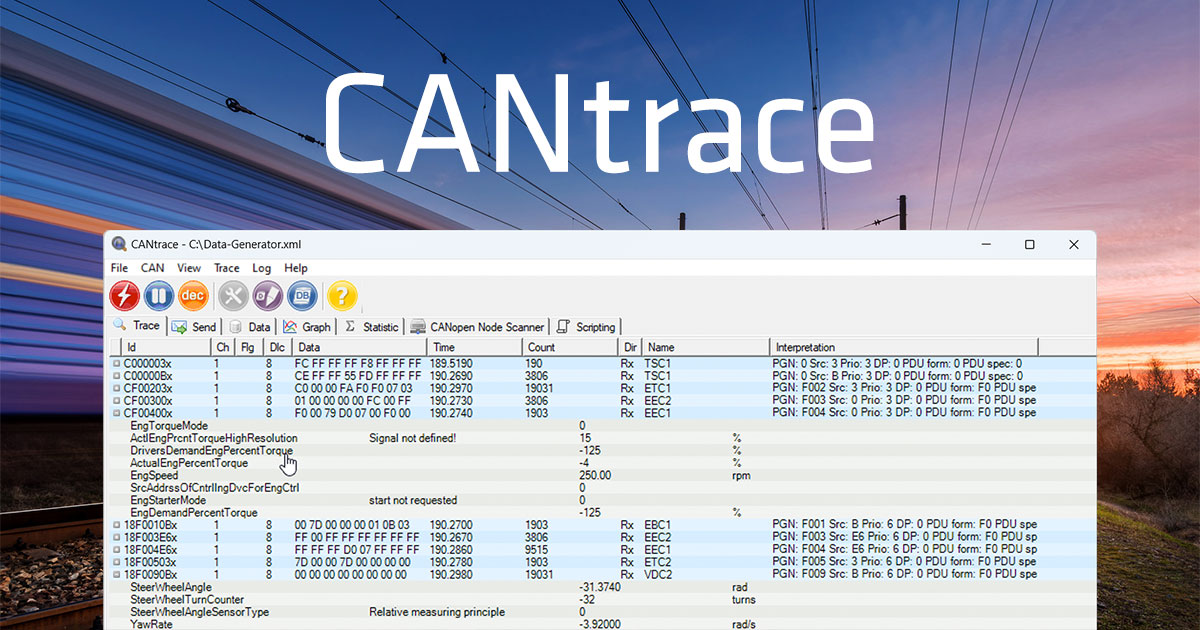
Task: Switch to the Send tab
Action: 194,327
